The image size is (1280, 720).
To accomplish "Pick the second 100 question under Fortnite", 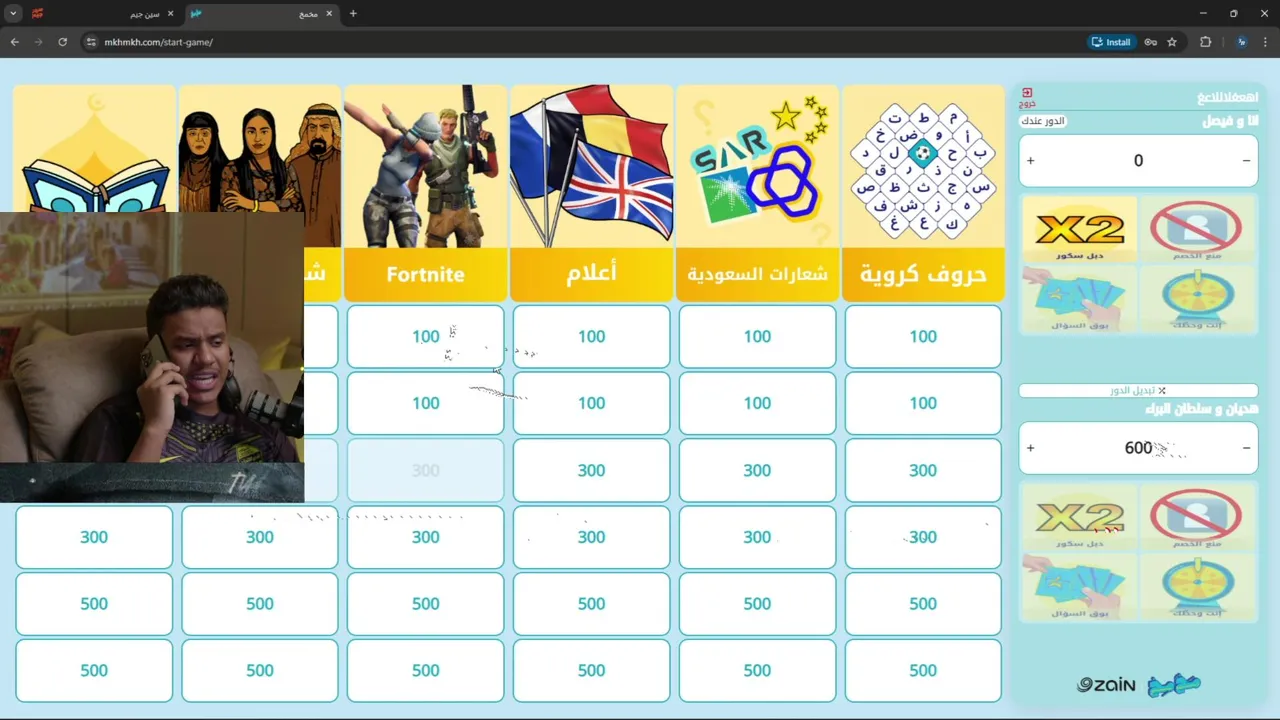I will (425, 403).
